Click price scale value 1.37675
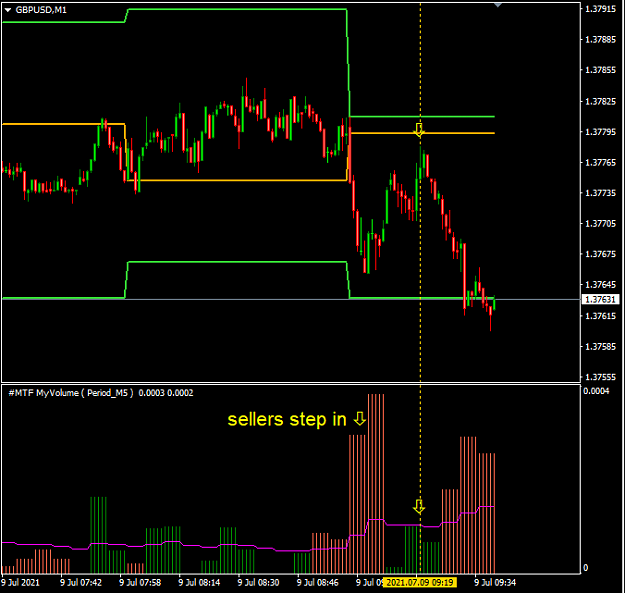Image resolution: width=625 pixels, height=593 pixels. click(600, 254)
